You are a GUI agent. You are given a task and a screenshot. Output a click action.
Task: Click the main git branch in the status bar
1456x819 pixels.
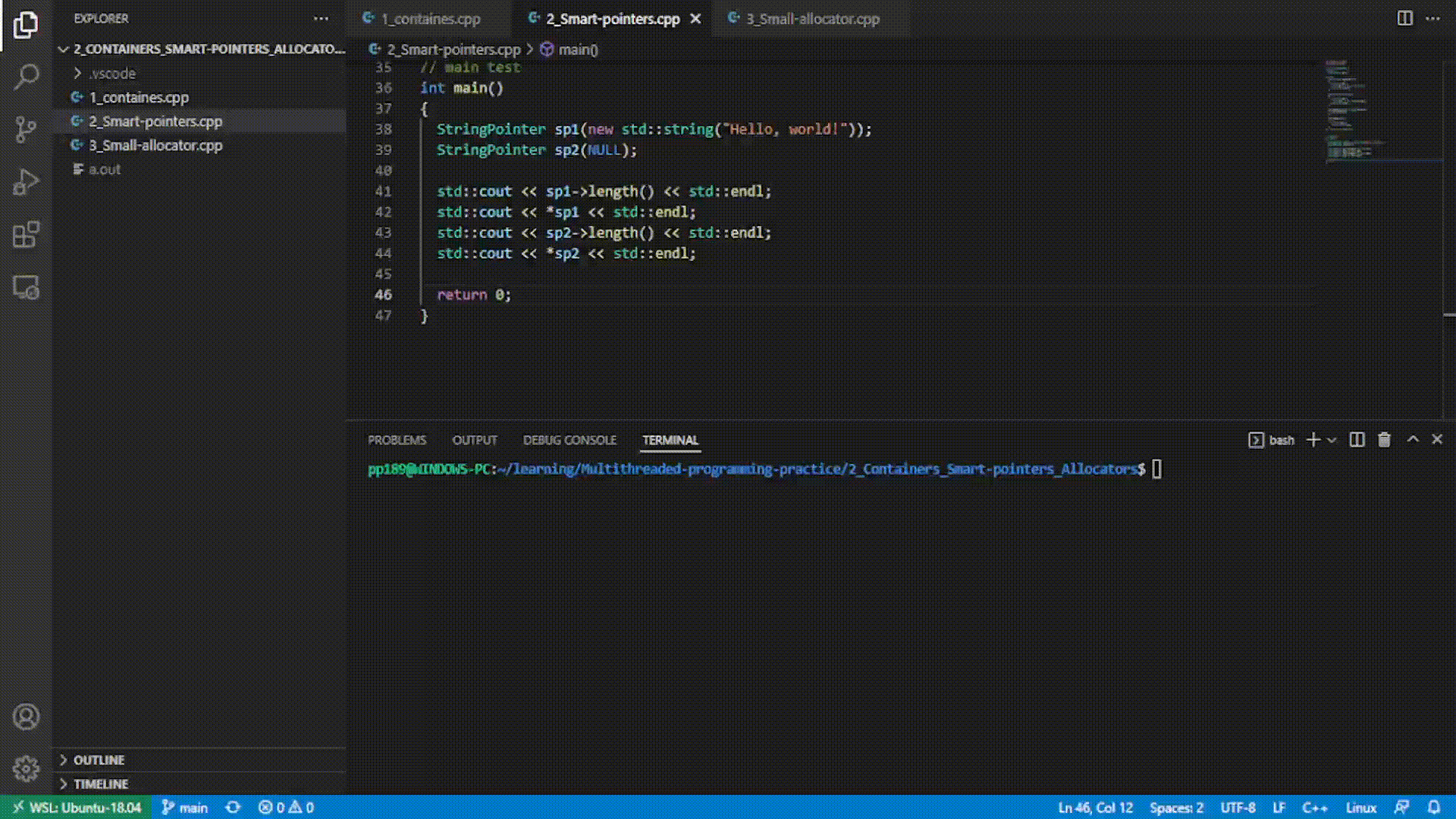(x=185, y=808)
